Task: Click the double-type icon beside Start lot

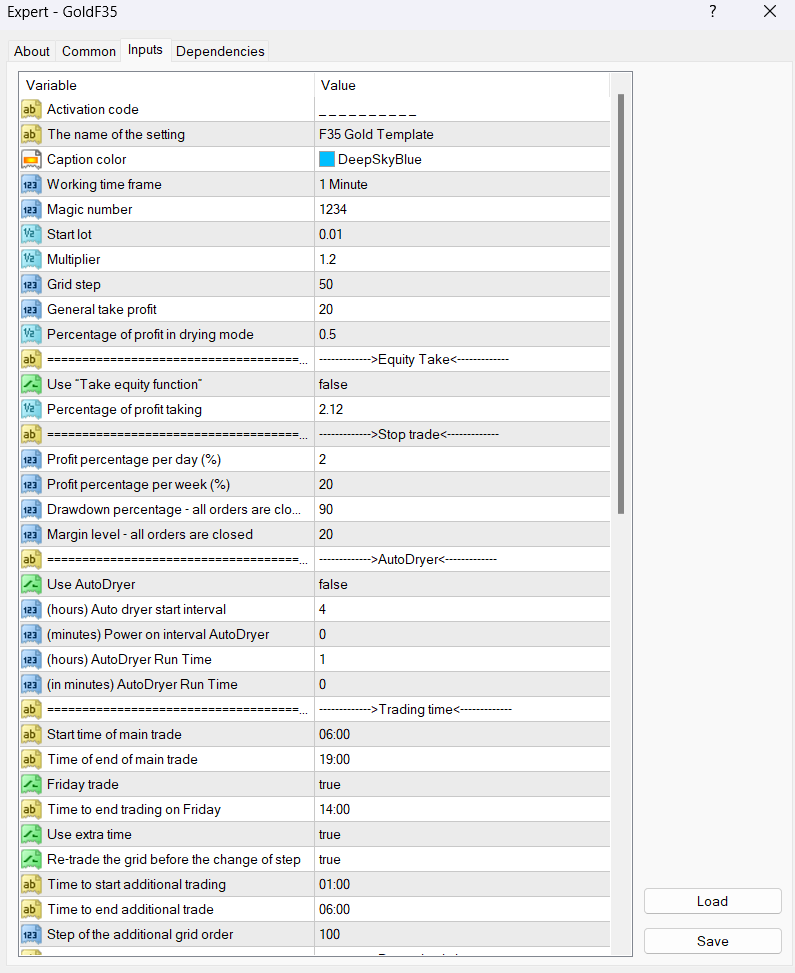Action: coord(31,235)
